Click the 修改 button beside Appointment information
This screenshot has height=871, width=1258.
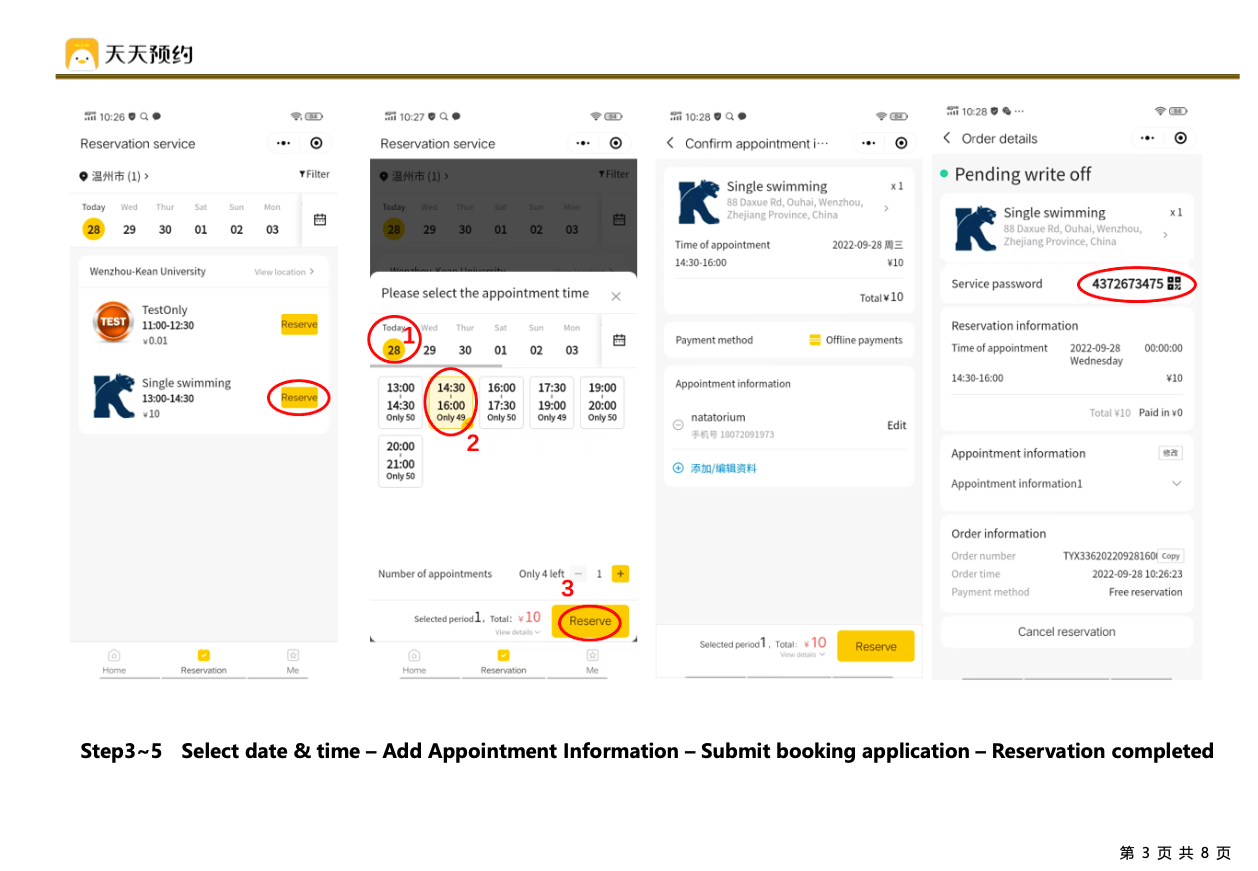1170,453
